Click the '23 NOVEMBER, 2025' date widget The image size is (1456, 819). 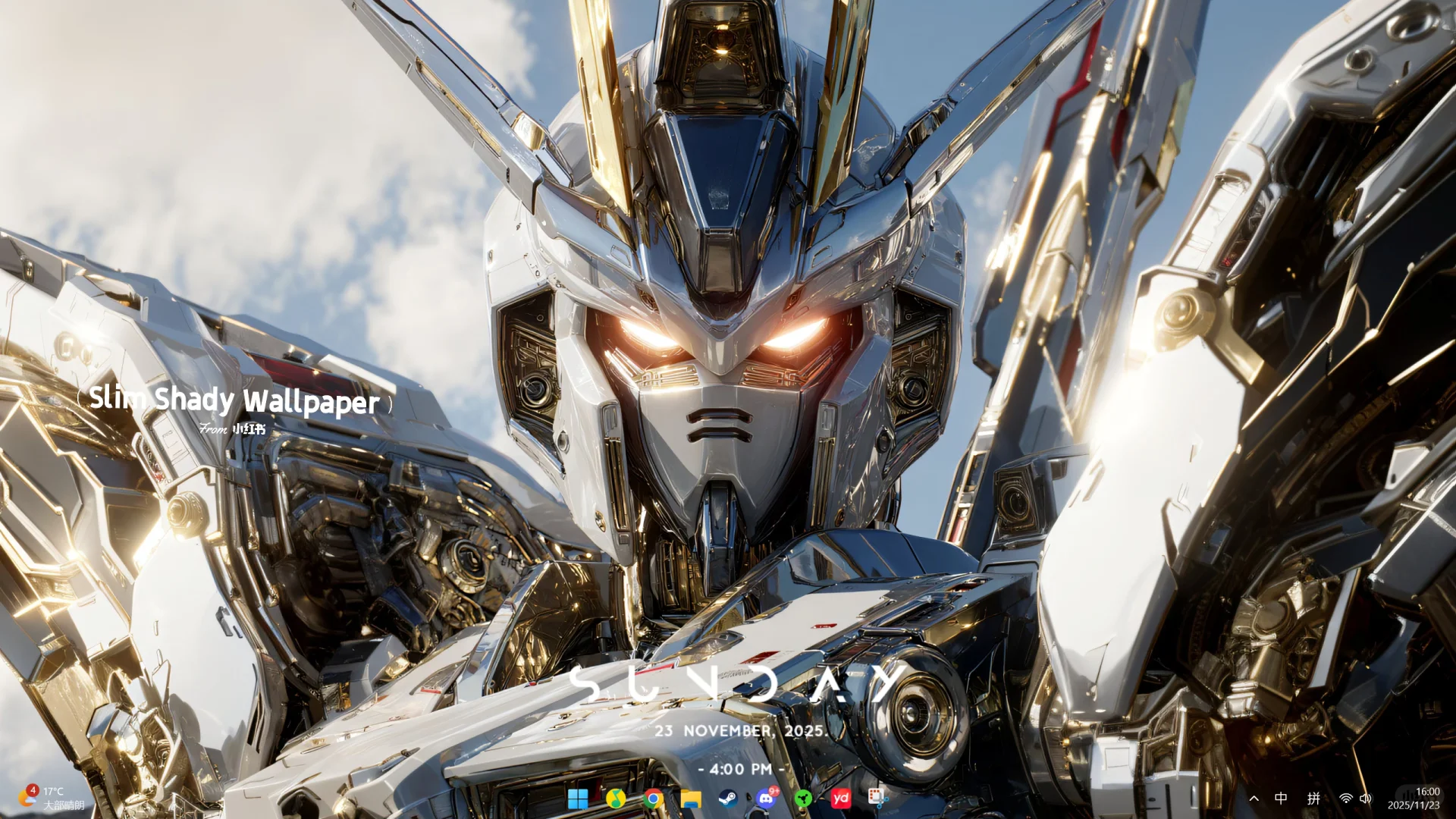pyautogui.click(x=740, y=731)
